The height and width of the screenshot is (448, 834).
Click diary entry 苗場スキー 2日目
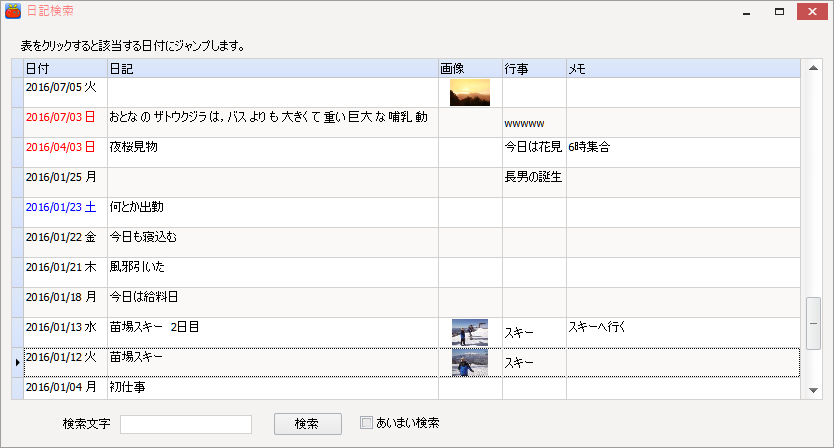click(273, 333)
